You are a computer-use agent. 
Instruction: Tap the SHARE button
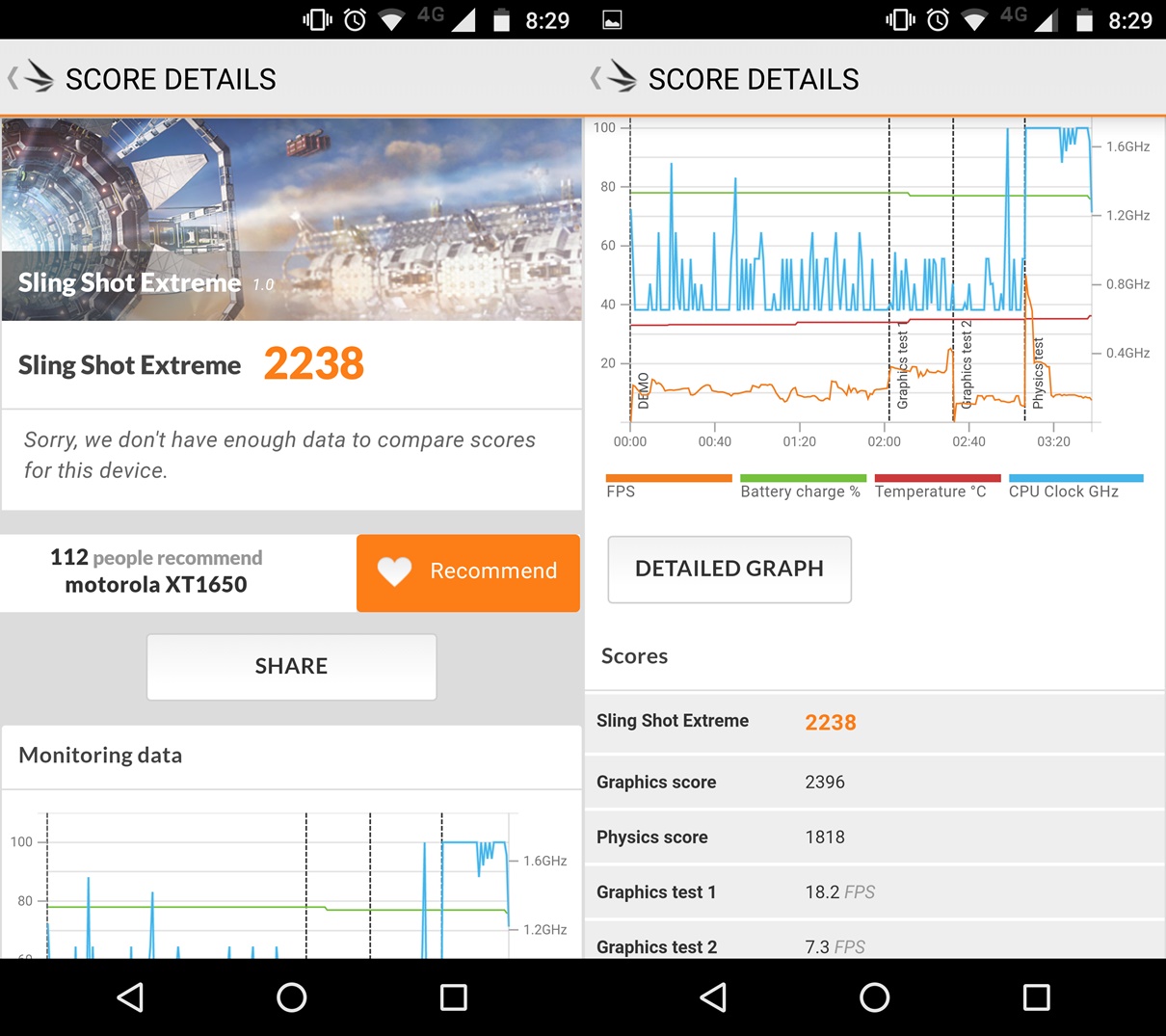(x=291, y=666)
